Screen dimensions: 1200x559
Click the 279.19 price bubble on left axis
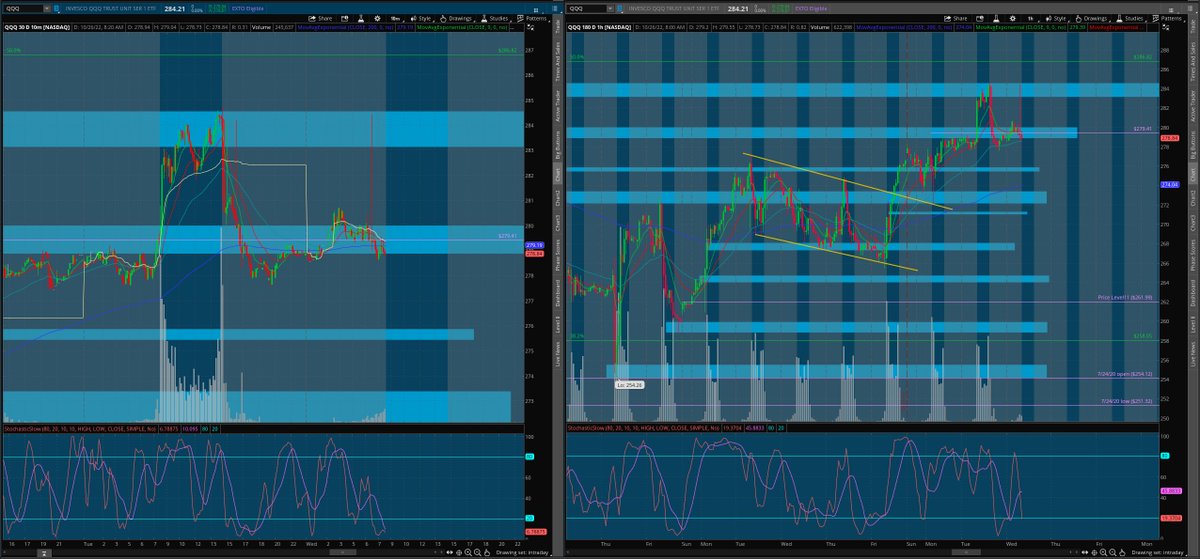(533, 244)
